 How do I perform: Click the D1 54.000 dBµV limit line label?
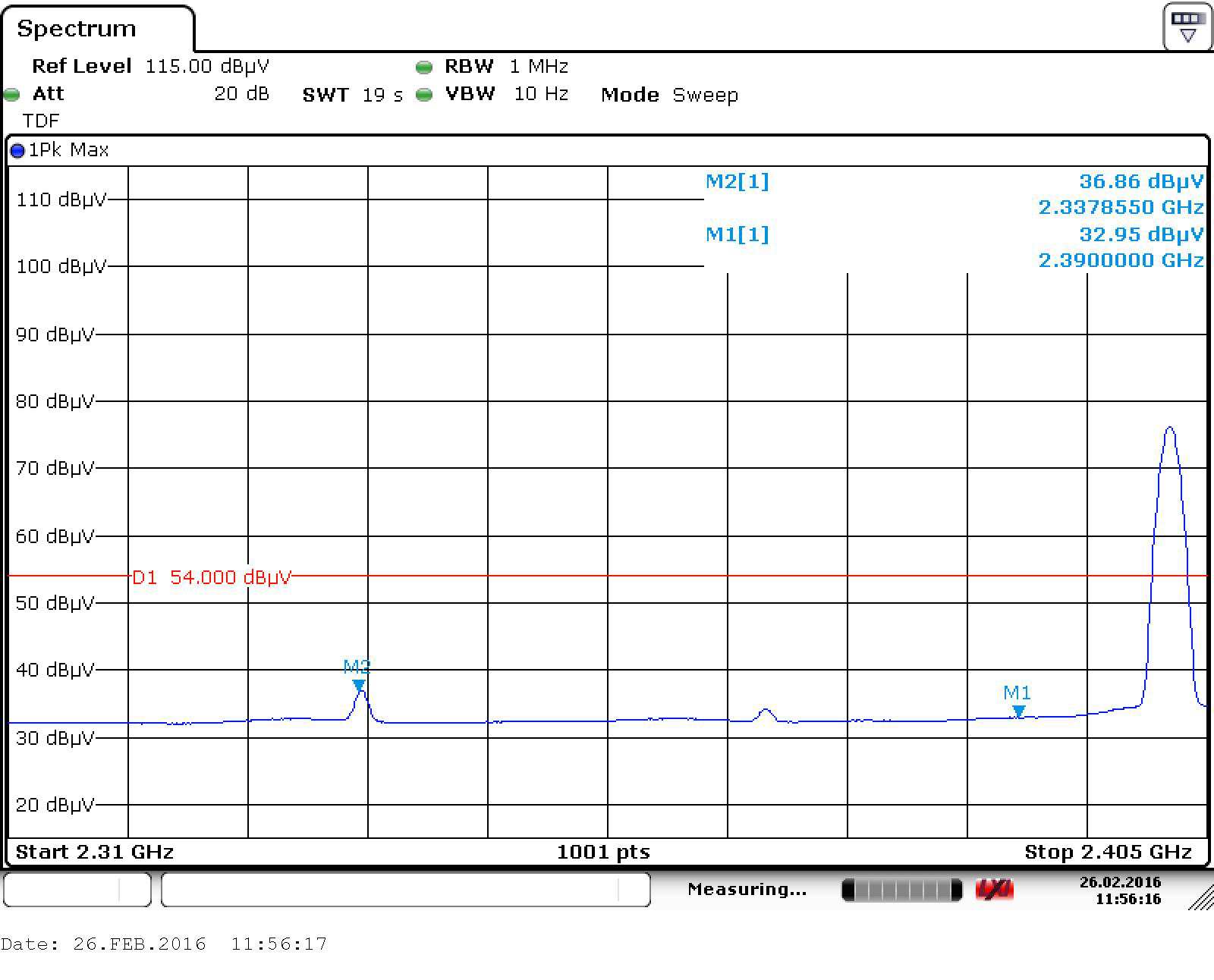pyautogui.click(x=212, y=577)
